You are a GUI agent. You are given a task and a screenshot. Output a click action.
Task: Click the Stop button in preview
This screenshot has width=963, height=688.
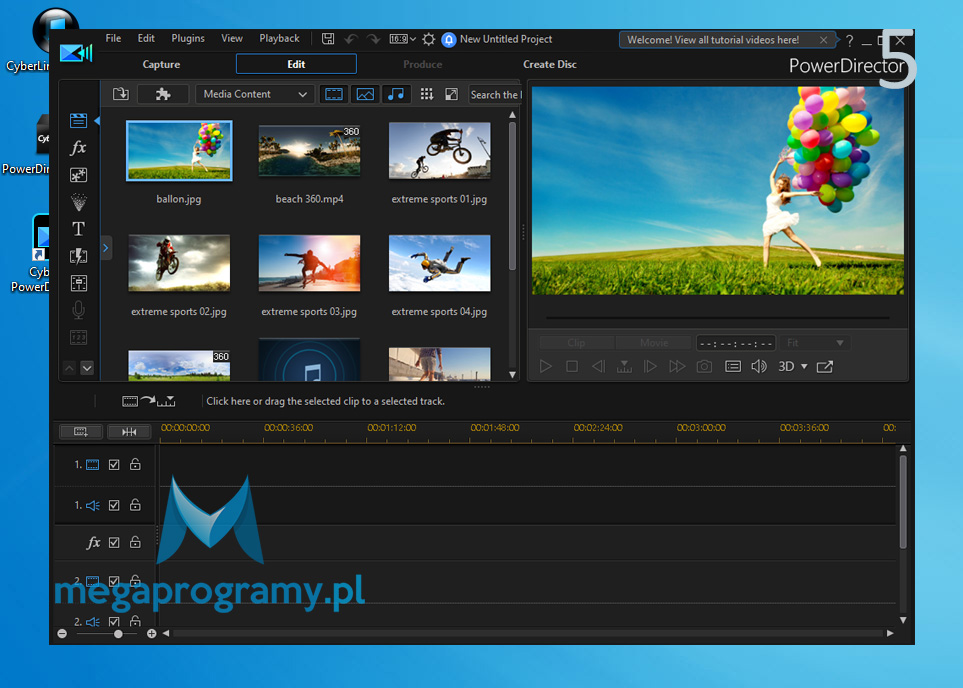pyautogui.click(x=572, y=367)
